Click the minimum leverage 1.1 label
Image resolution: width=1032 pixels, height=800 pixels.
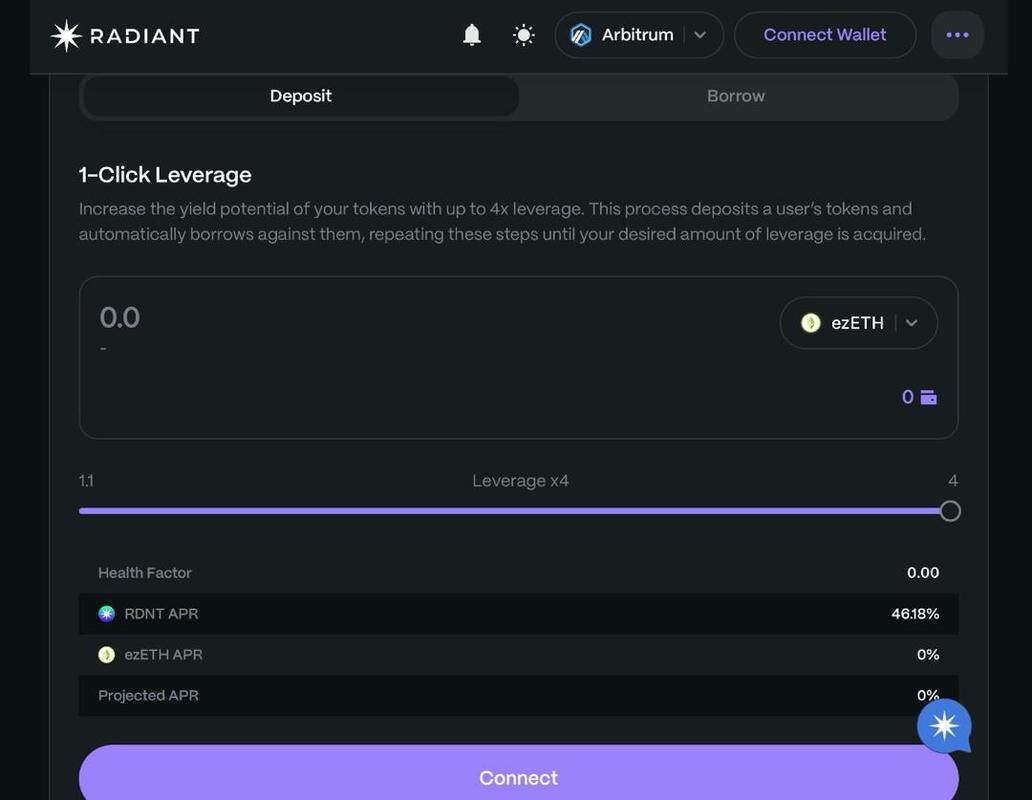pyautogui.click(x=86, y=481)
